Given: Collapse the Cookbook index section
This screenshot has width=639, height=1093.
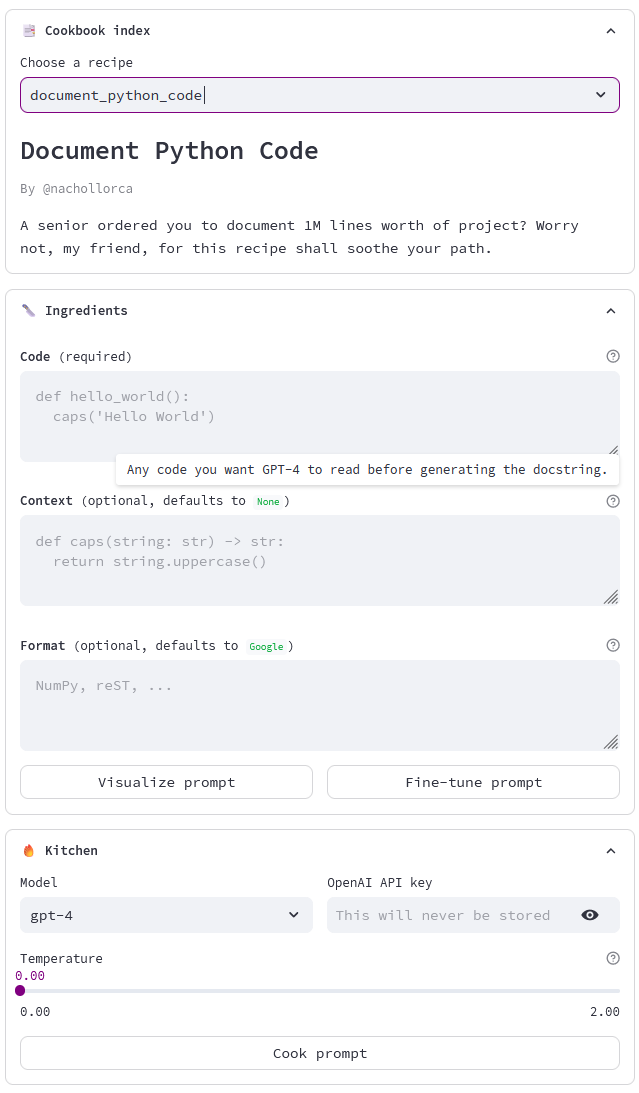Looking at the screenshot, I should [x=611, y=31].
